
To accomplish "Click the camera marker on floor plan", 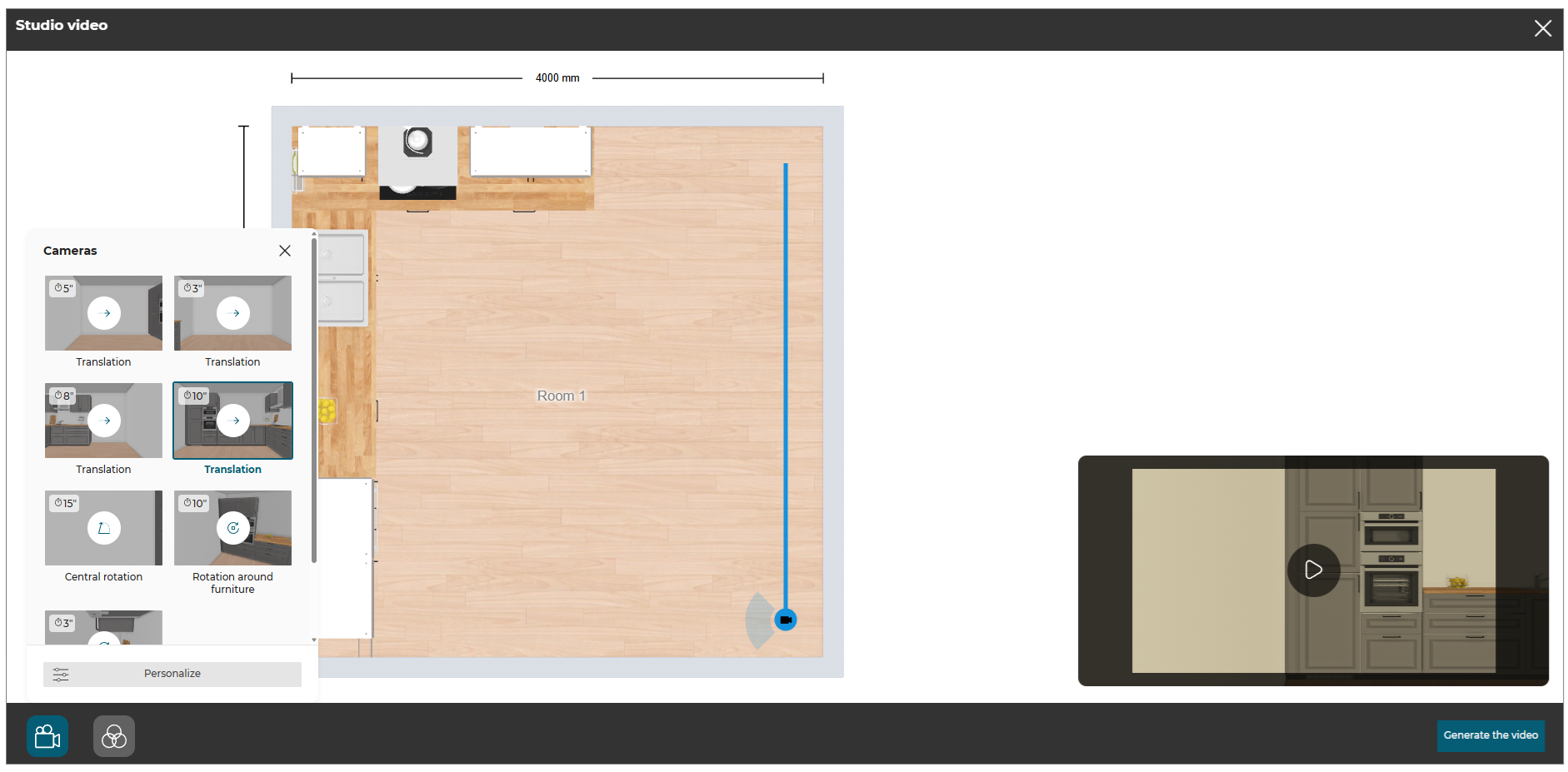I will click(786, 620).
